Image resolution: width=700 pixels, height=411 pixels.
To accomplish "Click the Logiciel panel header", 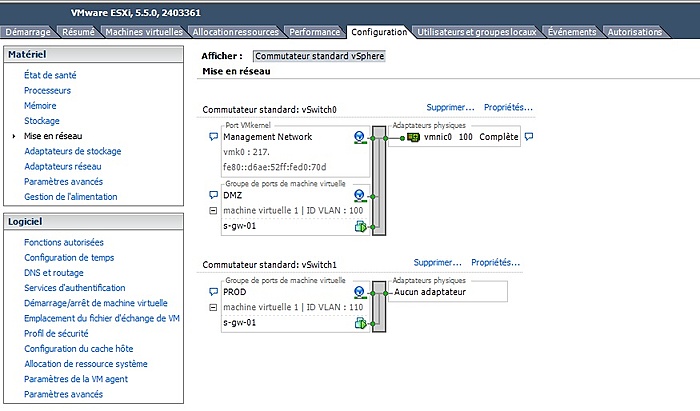I will 93,222.
